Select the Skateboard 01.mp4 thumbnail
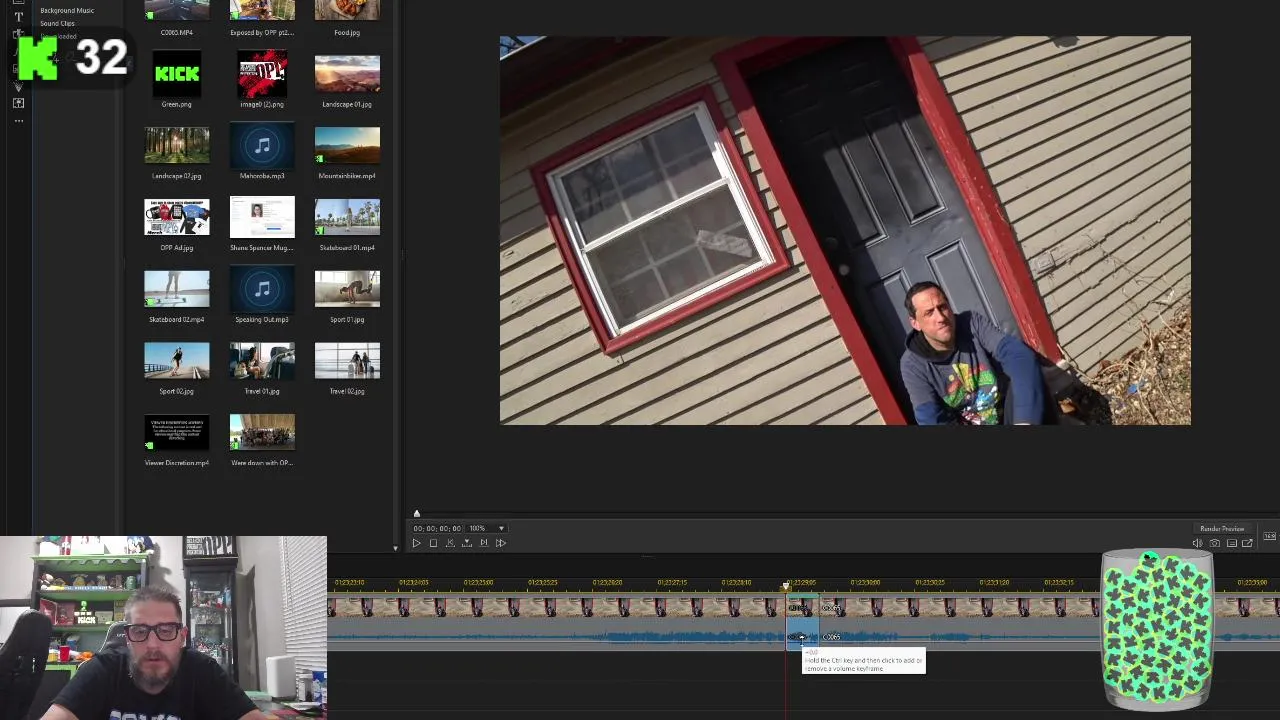 [x=347, y=217]
